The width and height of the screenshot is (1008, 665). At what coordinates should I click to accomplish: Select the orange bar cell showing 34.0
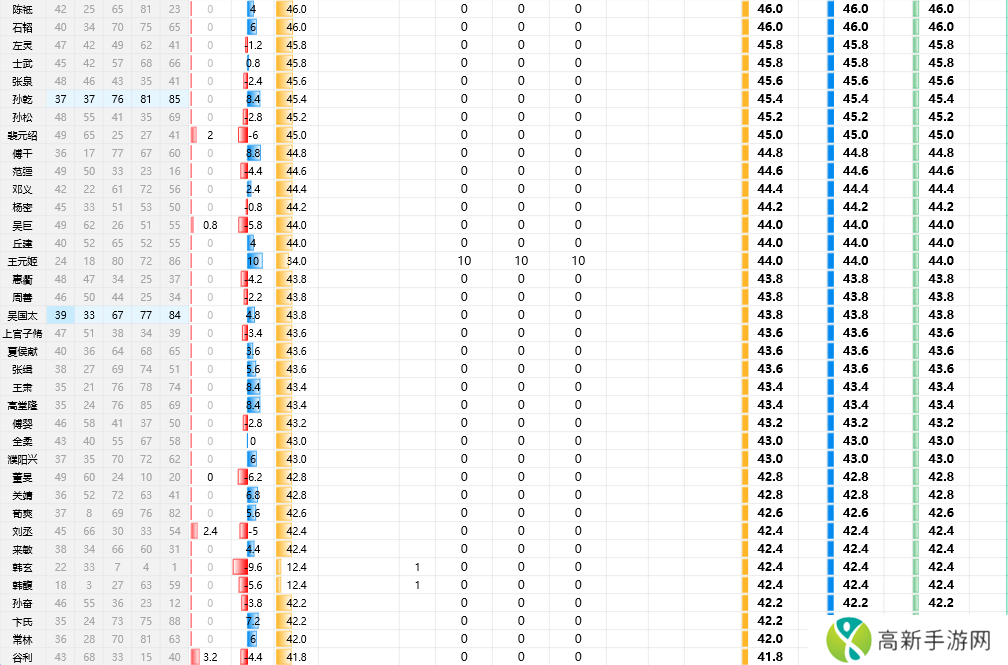tap(295, 261)
